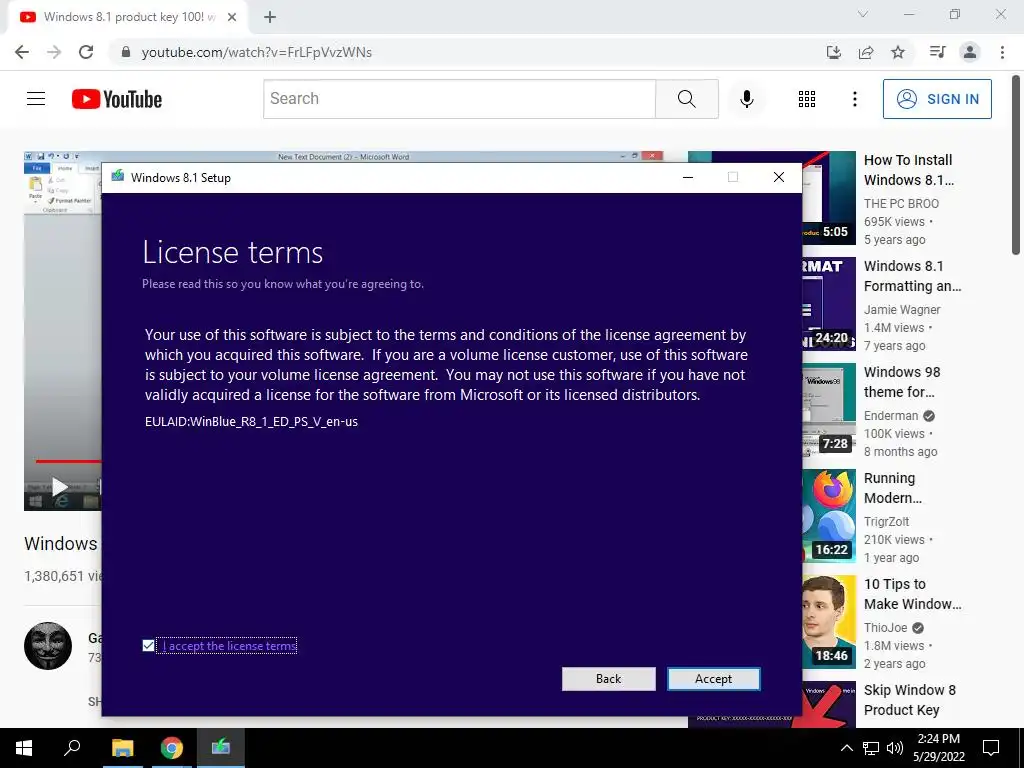Open the clock showing 2:24 PM

coord(939,748)
